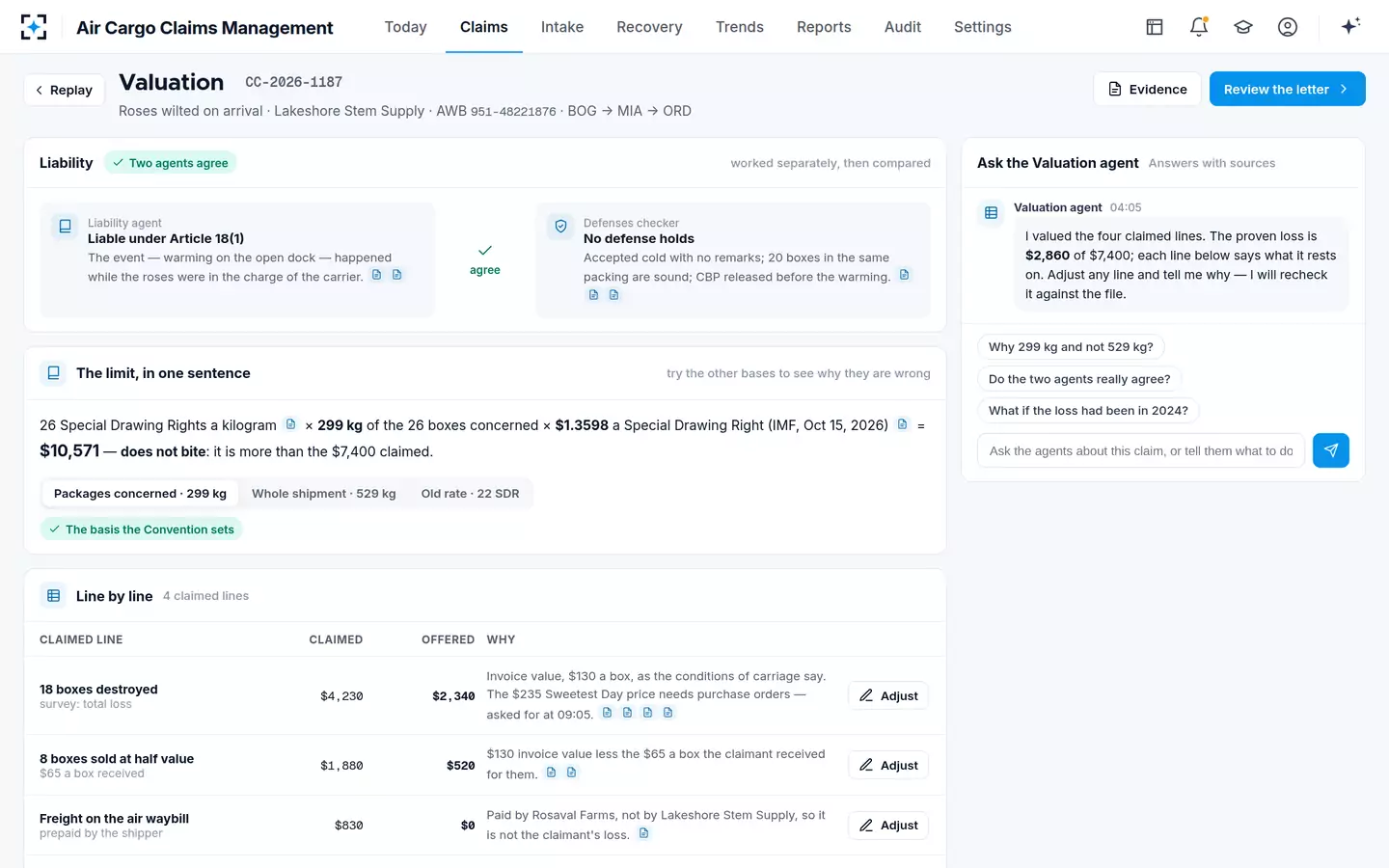
Task: Switch basis to 'Old rate · 22 SDR'
Action: (470, 493)
